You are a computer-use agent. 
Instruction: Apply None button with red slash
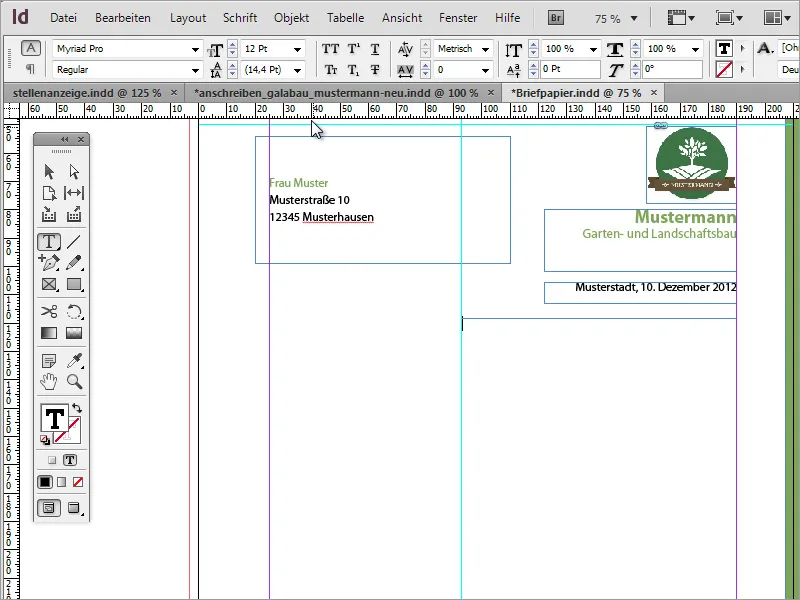point(78,482)
